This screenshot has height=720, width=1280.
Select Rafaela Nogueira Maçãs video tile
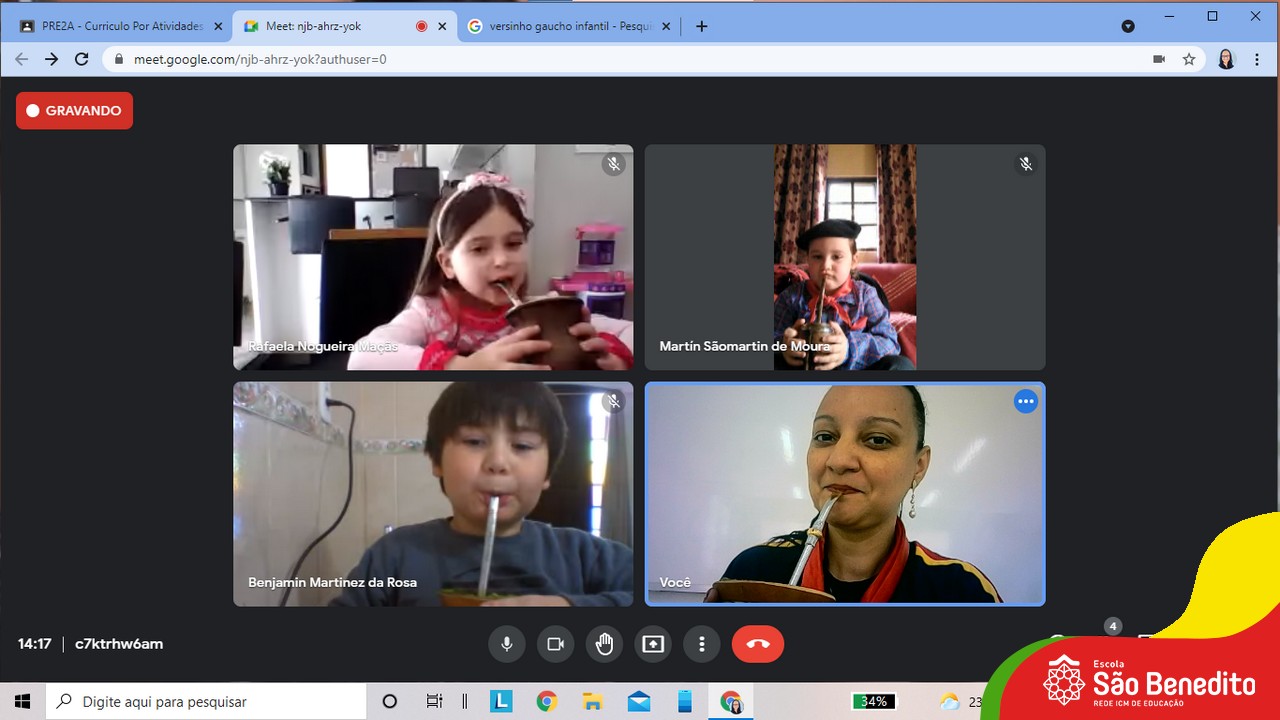point(433,257)
